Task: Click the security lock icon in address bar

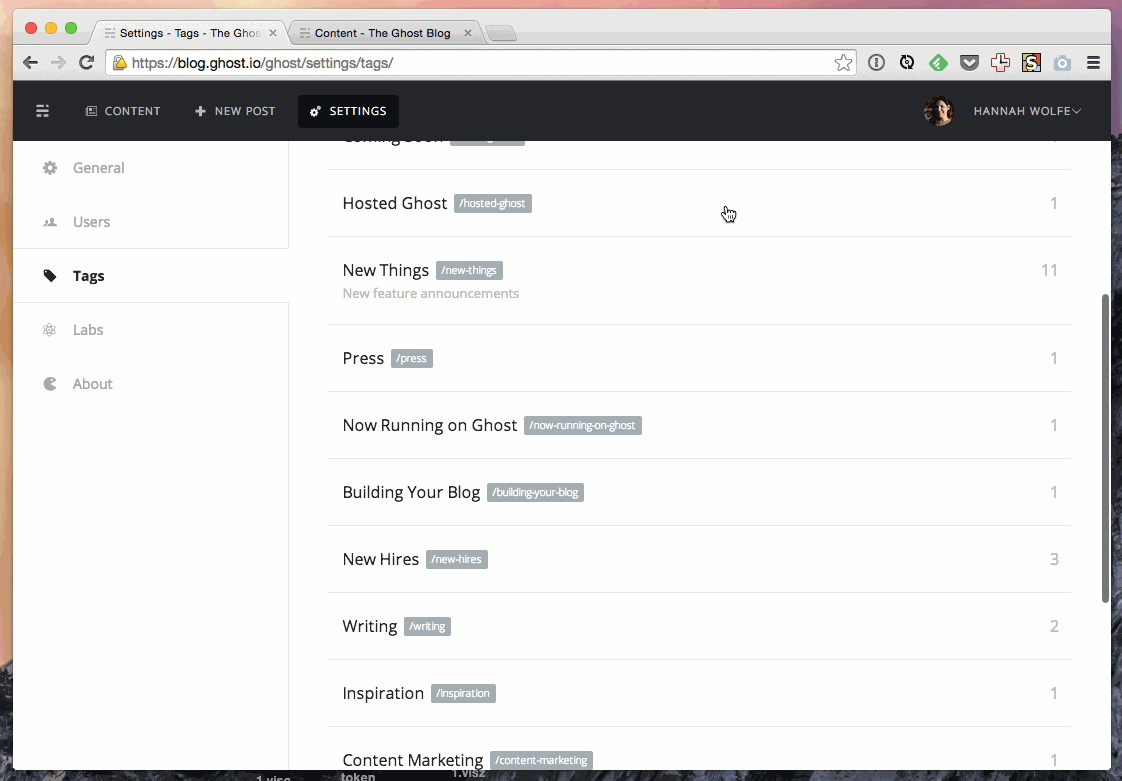Action: 120,63
